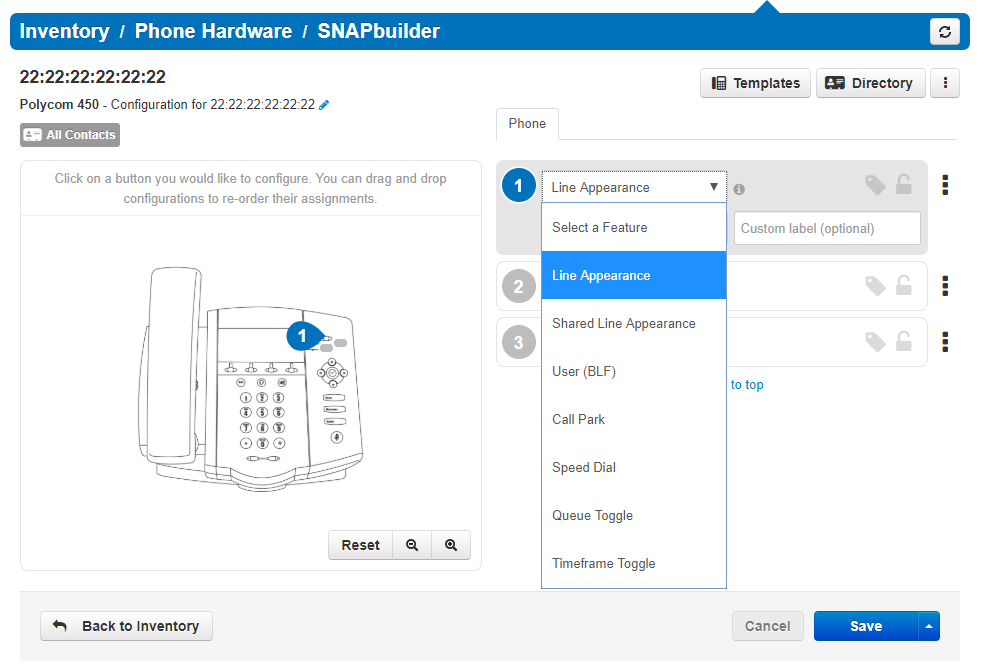The width and height of the screenshot is (981, 672).
Task: Reset the phone image view
Action: click(x=360, y=545)
